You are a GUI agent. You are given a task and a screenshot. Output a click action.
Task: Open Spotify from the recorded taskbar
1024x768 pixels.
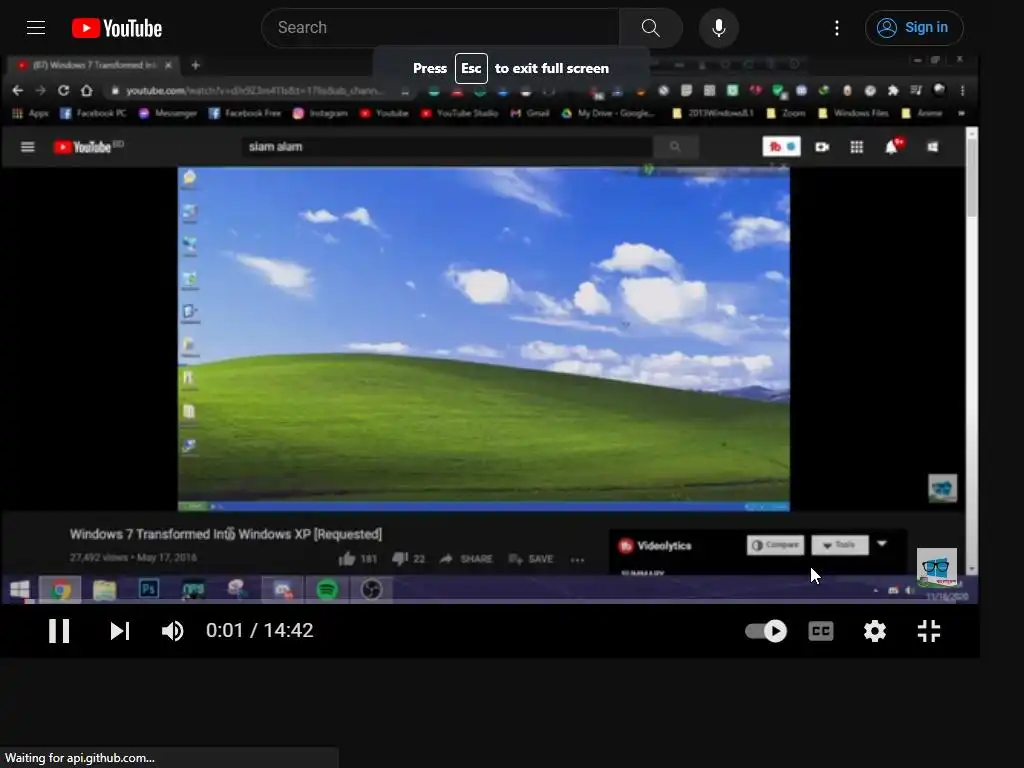point(327,590)
